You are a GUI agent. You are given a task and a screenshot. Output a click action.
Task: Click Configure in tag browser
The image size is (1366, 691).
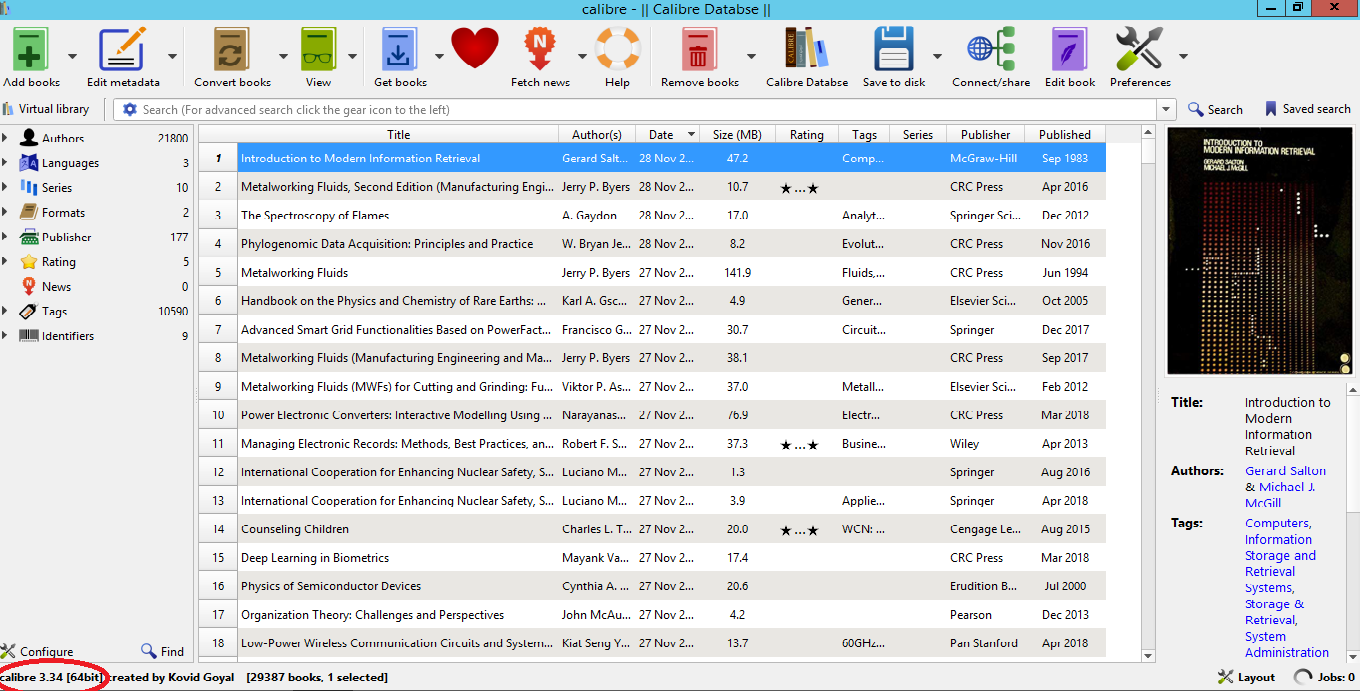click(38, 651)
